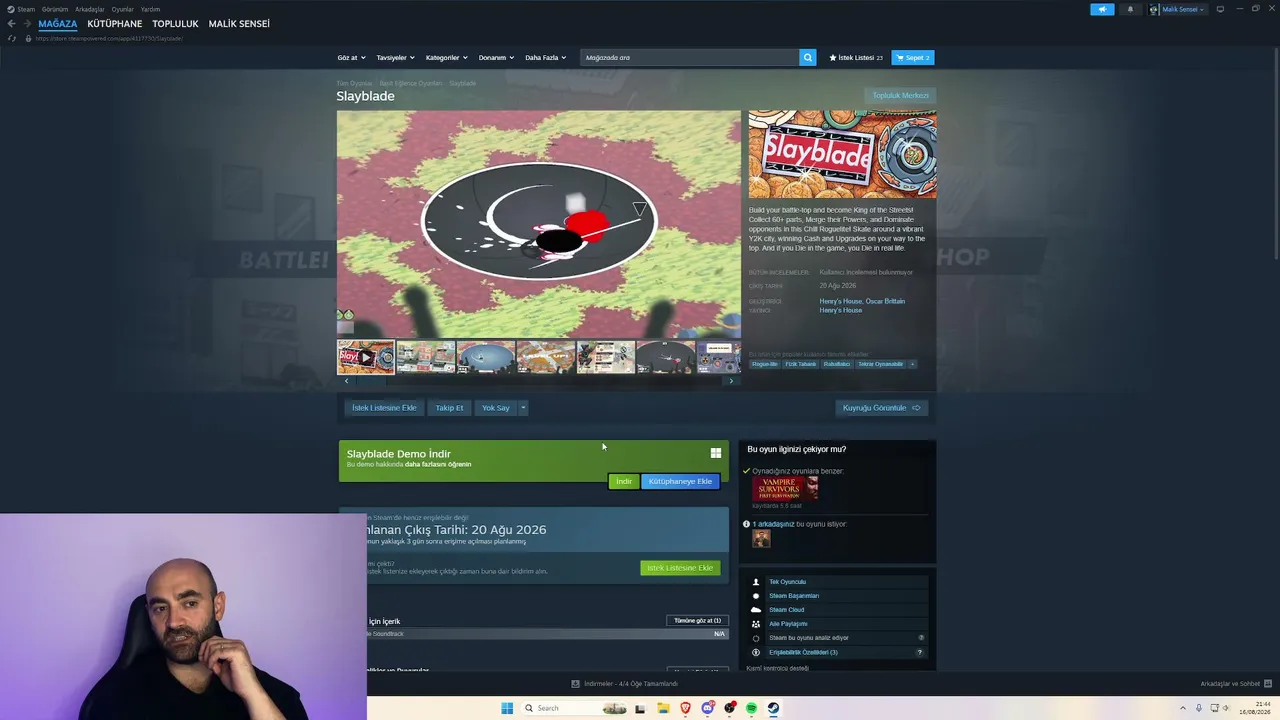
Task: Open the Steam menu
Action: pyautogui.click(x=26, y=9)
